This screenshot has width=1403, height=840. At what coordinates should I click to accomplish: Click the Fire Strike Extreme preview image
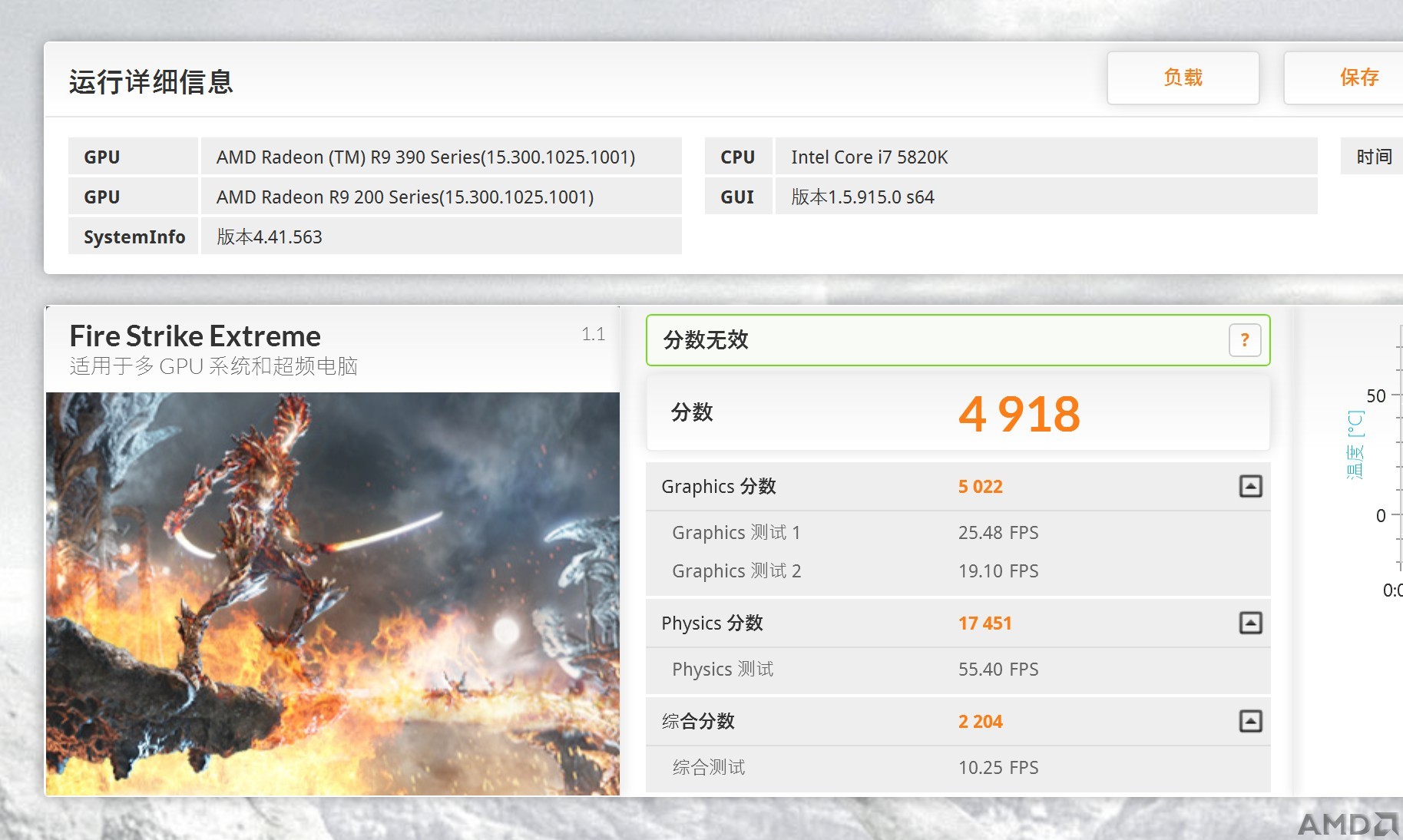point(333,594)
